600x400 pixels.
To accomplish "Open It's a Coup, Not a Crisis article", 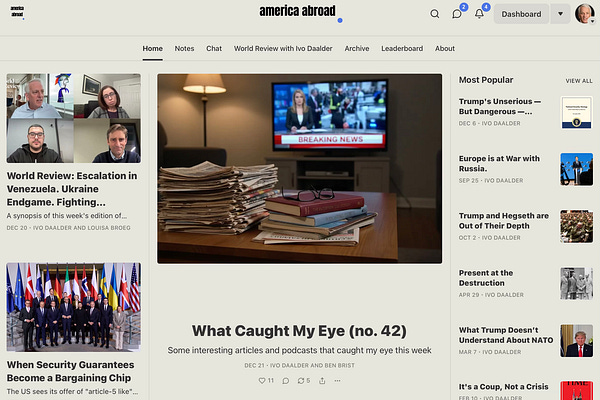I will 504,387.
